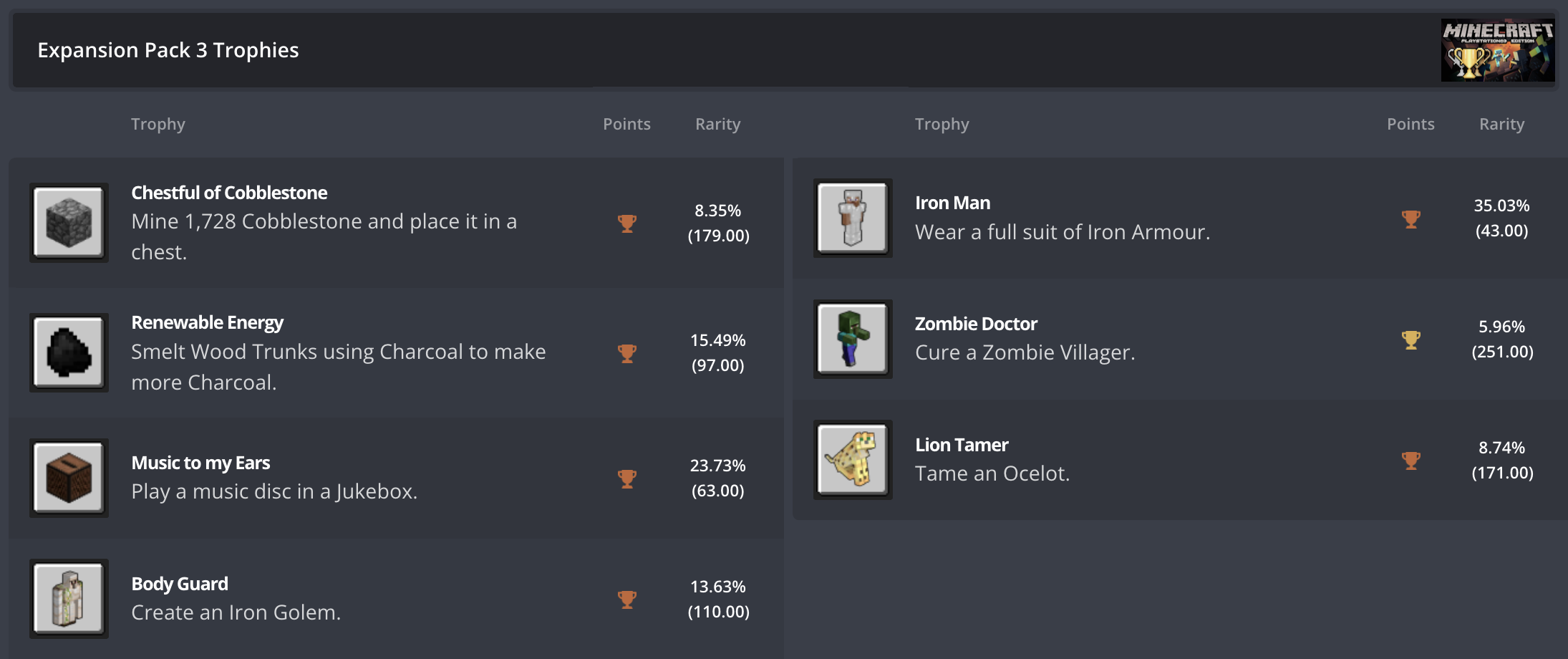The height and width of the screenshot is (659, 1568).
Task: Open the Zombie Doctor trophy details
Action: point(976,323)
